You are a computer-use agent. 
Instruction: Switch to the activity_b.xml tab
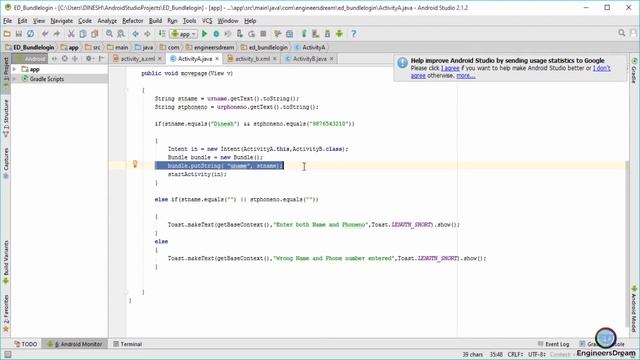(x=252, y=59)
